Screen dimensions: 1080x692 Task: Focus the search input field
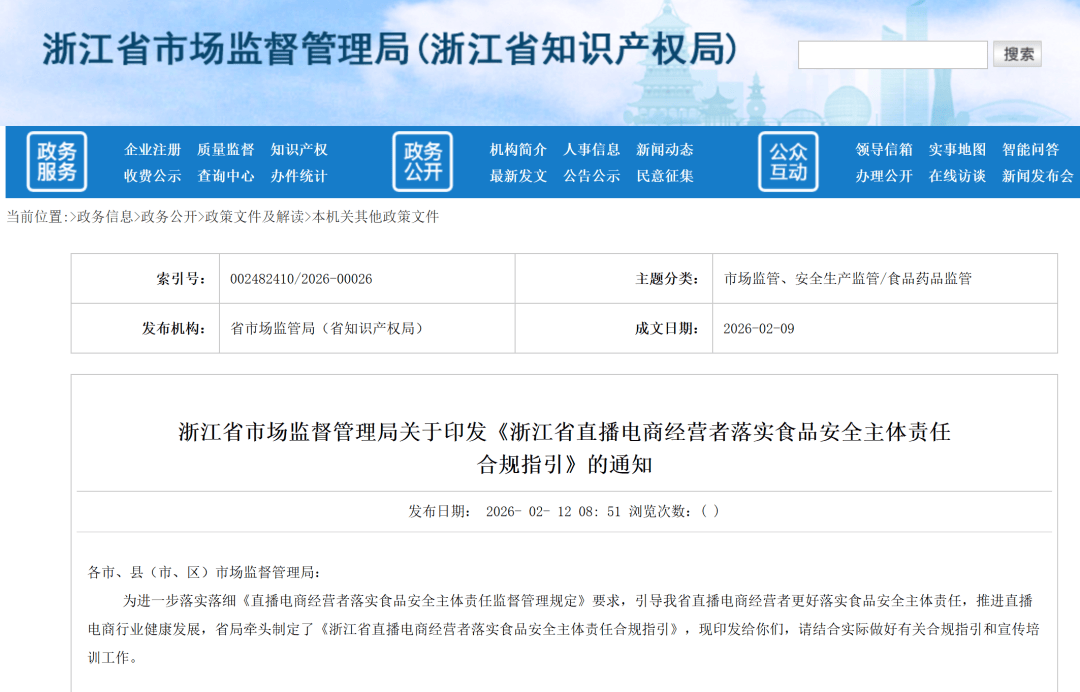pyautogui.click(x=892, y=55)
